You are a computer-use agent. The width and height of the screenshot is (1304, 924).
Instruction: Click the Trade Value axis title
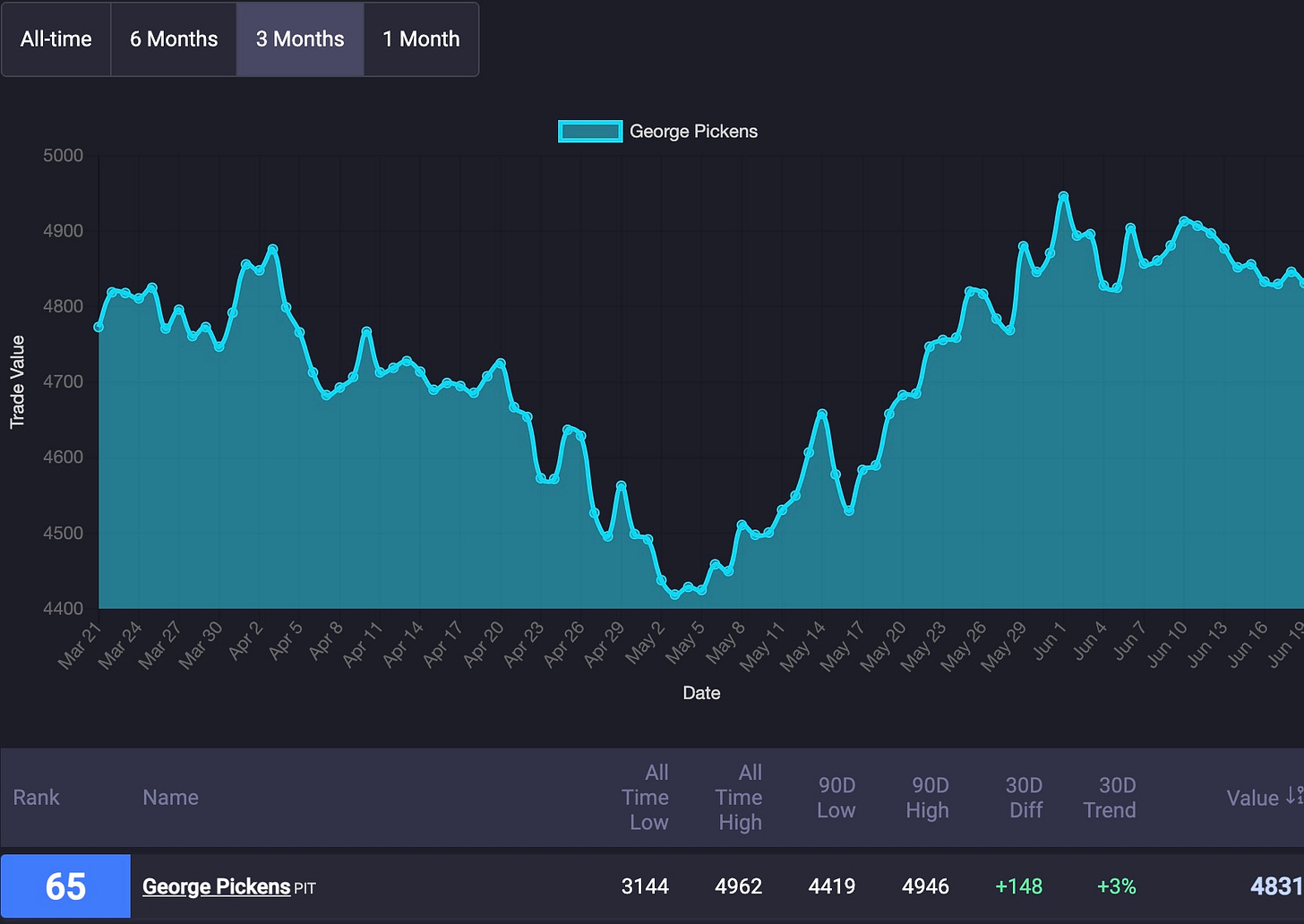17,382
